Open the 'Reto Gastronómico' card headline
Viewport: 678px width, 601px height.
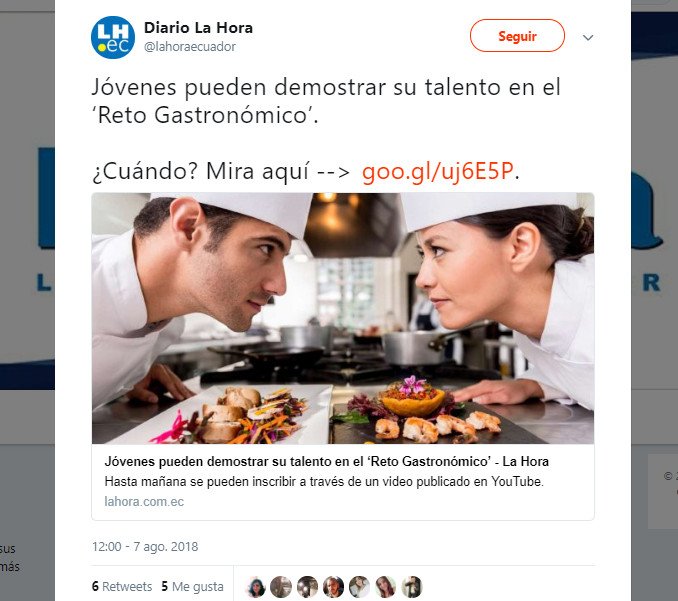326,461
